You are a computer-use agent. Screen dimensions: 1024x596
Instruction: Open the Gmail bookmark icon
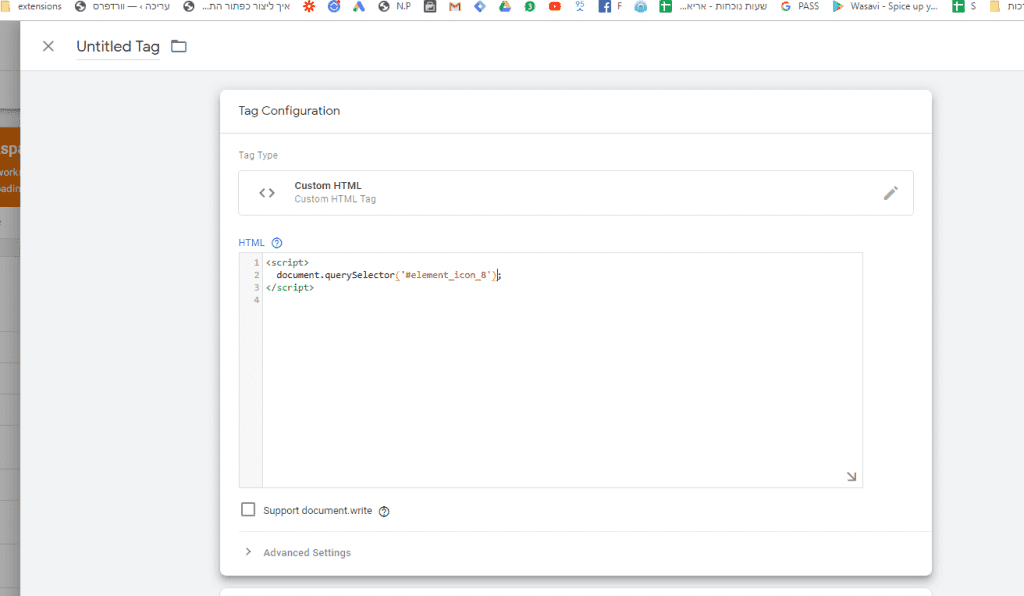[x=455, y=6]
